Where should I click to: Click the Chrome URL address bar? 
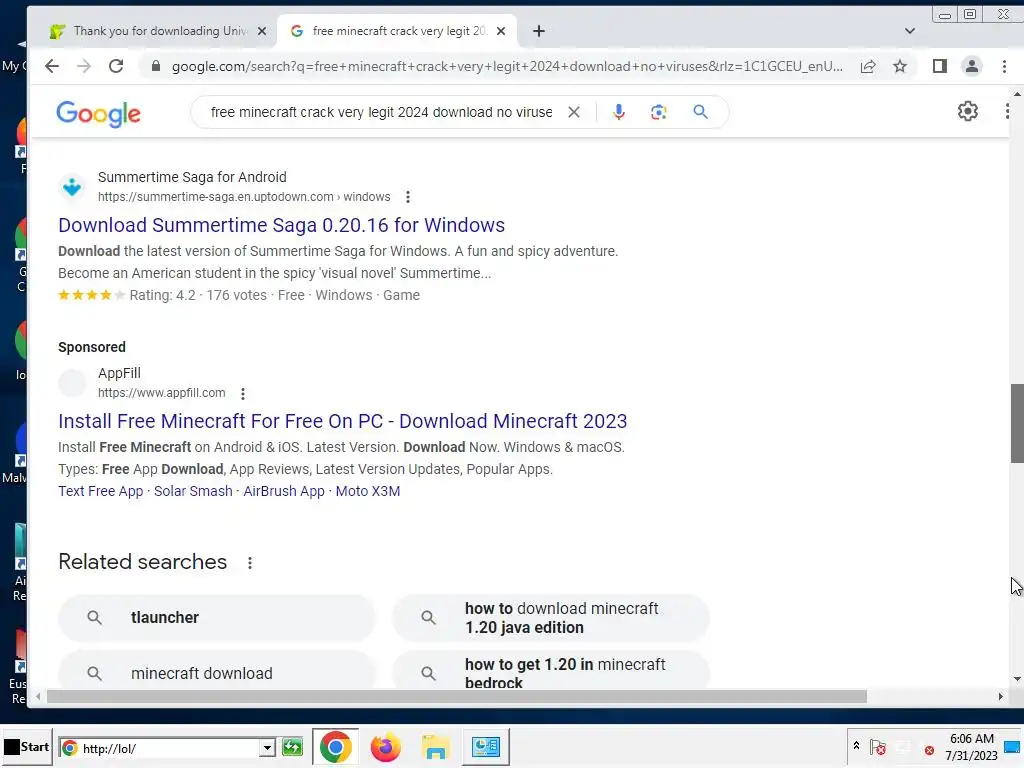point(507,66)
